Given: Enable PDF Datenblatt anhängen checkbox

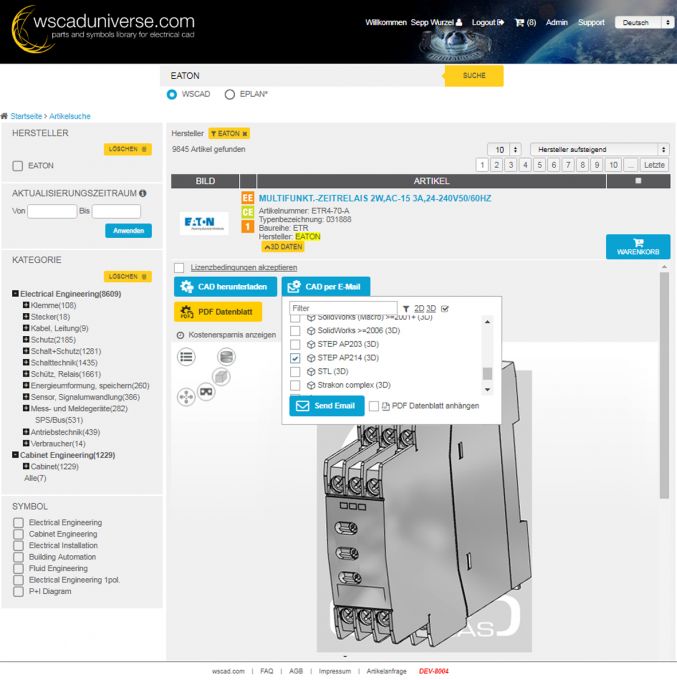Looking at the screenshot, I should click(373, 406).
